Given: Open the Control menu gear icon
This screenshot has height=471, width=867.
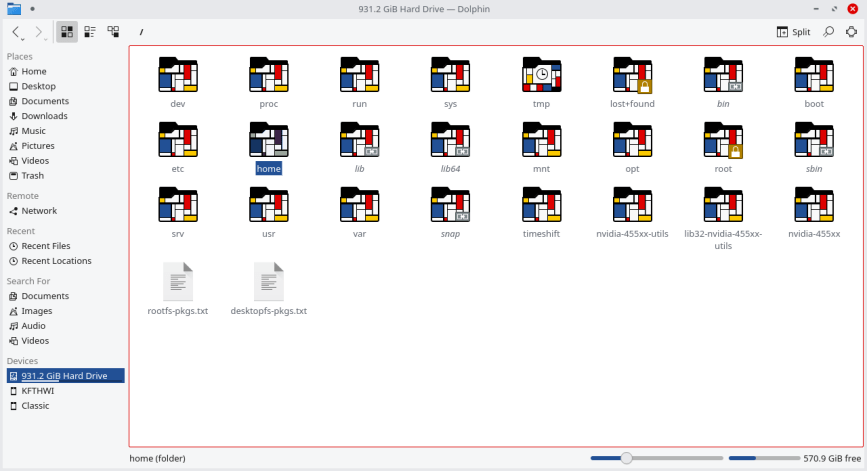Looking at the screenshot, I should (852, 32).
